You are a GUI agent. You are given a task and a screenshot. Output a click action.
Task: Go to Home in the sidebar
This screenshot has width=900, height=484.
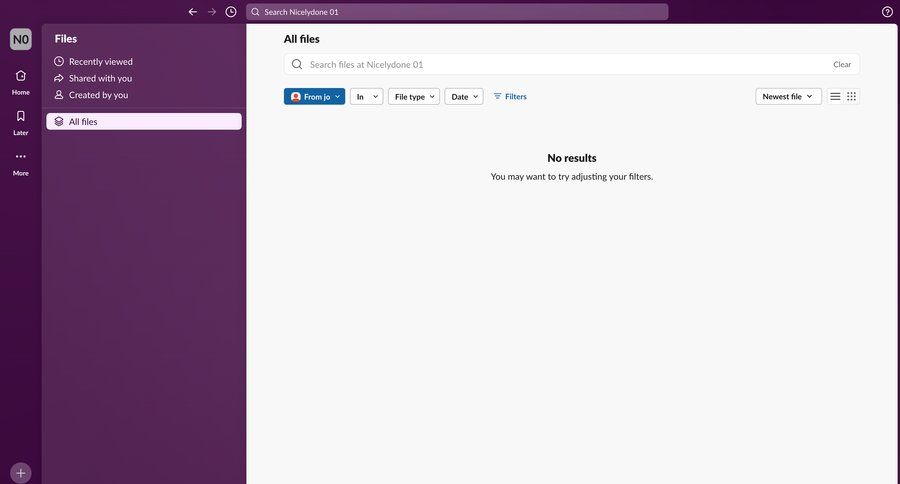click(x=21, y=82)
